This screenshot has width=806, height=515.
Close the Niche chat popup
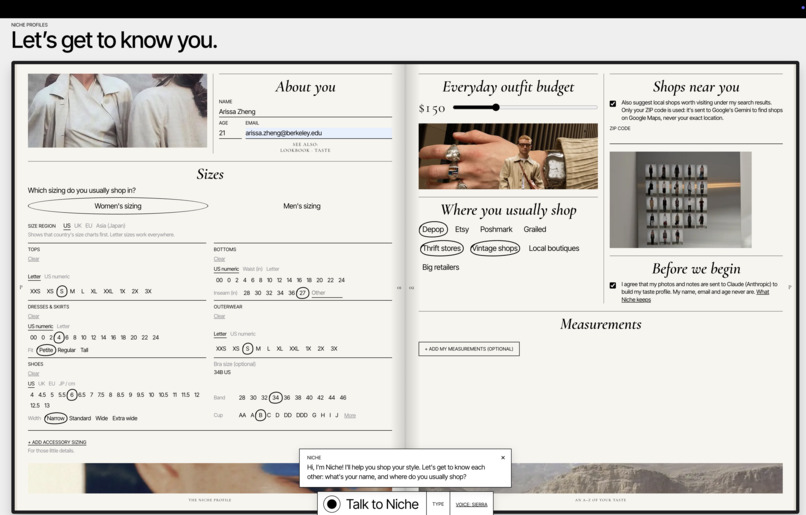coord(503,457)
